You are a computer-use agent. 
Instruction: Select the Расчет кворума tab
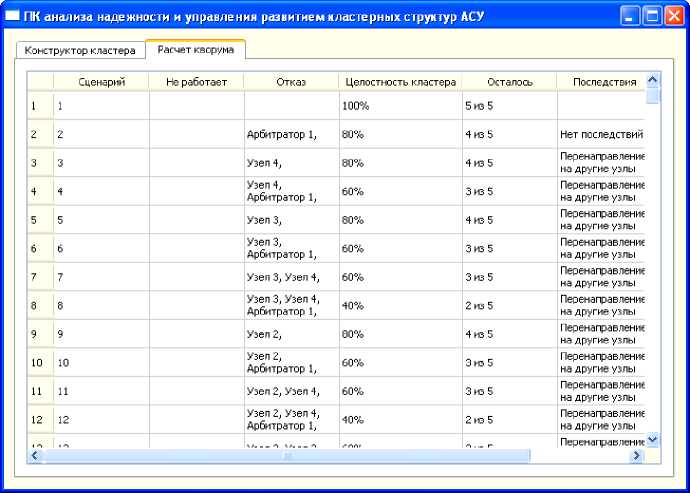pos(195,49)
